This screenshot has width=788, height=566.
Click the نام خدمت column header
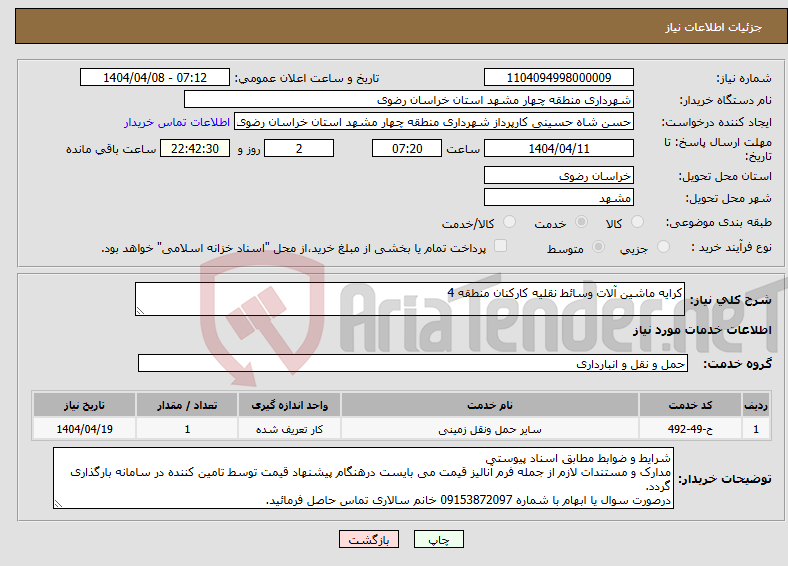[x=489, y=405]
